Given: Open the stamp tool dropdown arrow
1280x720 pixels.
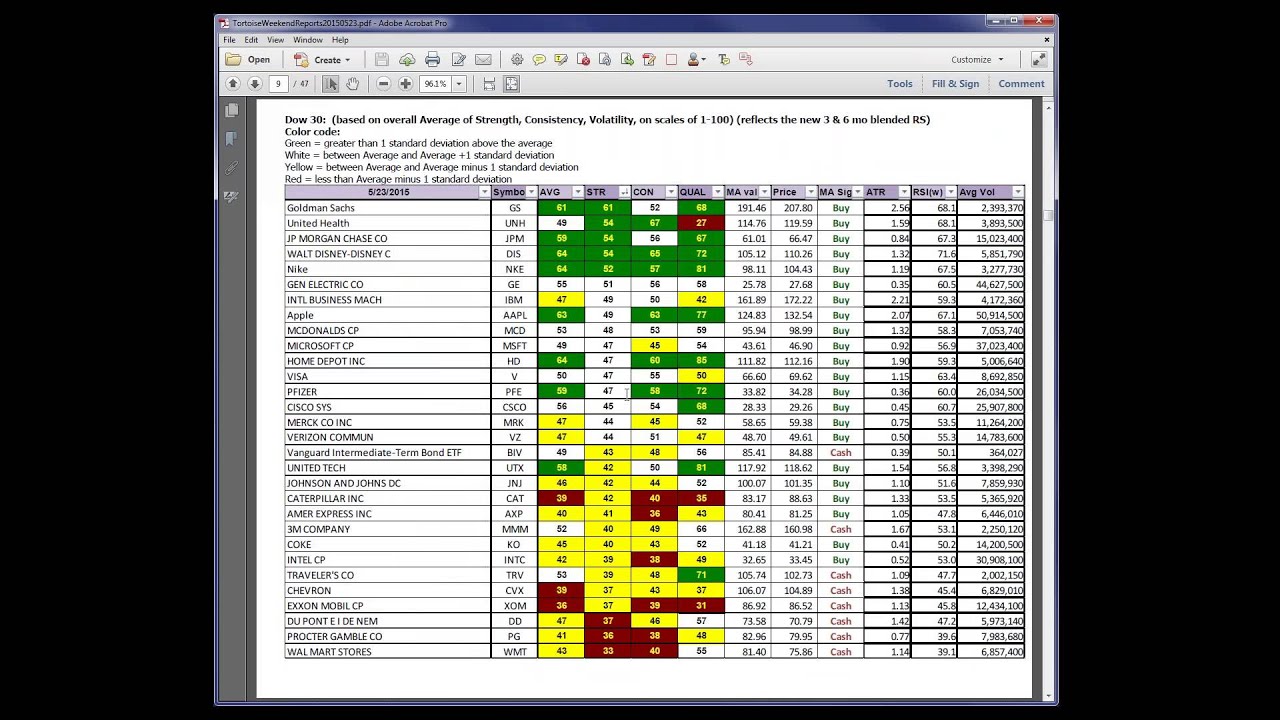Looking at the screenshot, I should [704, 60].
